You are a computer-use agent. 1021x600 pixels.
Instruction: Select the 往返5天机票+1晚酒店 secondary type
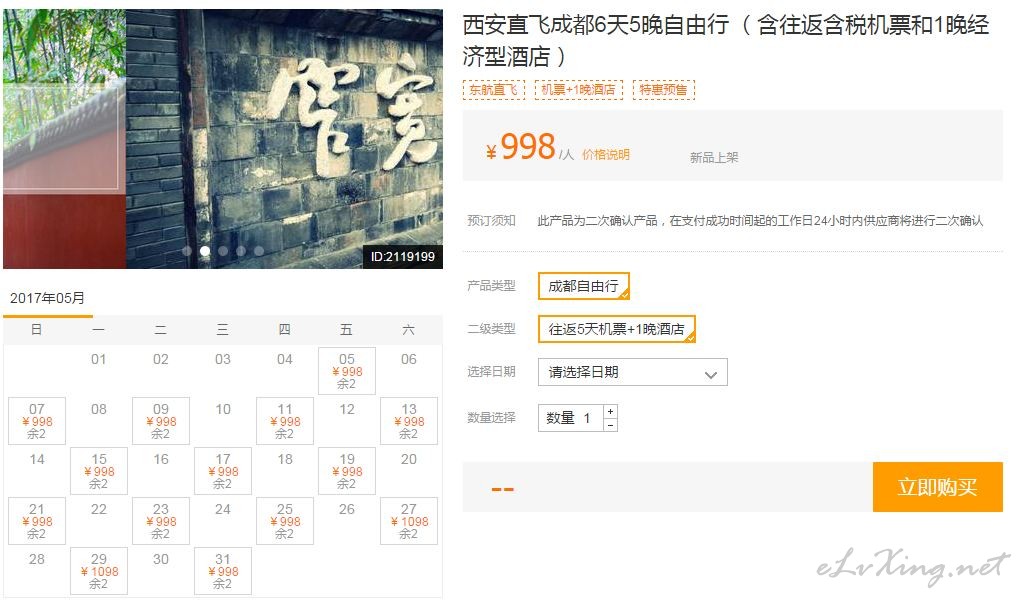tap(617, 329)
